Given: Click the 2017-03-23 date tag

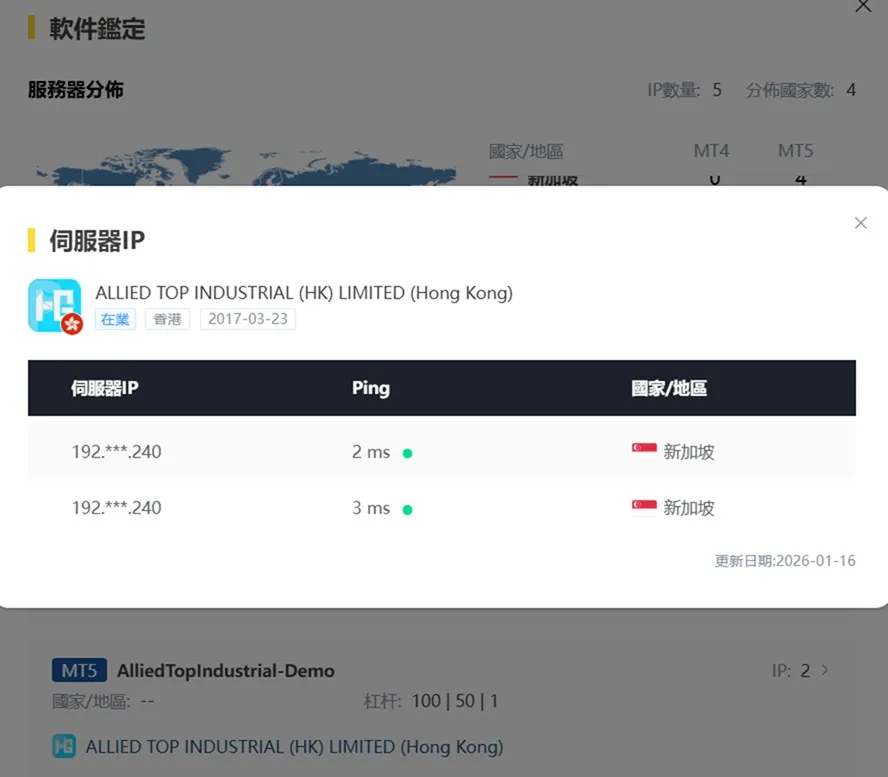Looking at the screenshot, I should point(247,319).
